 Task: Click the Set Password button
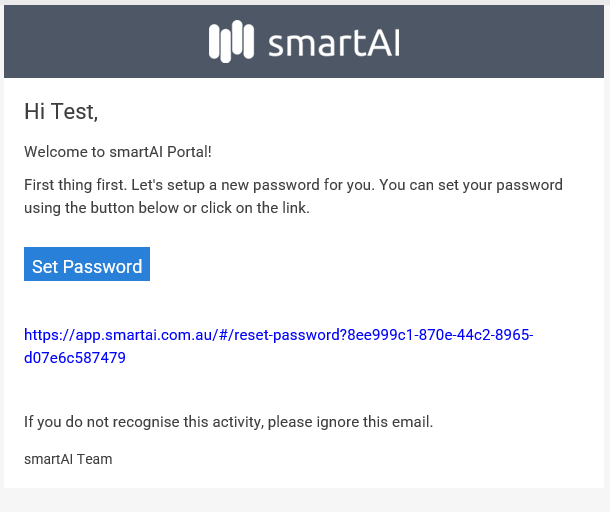point(87,264)
